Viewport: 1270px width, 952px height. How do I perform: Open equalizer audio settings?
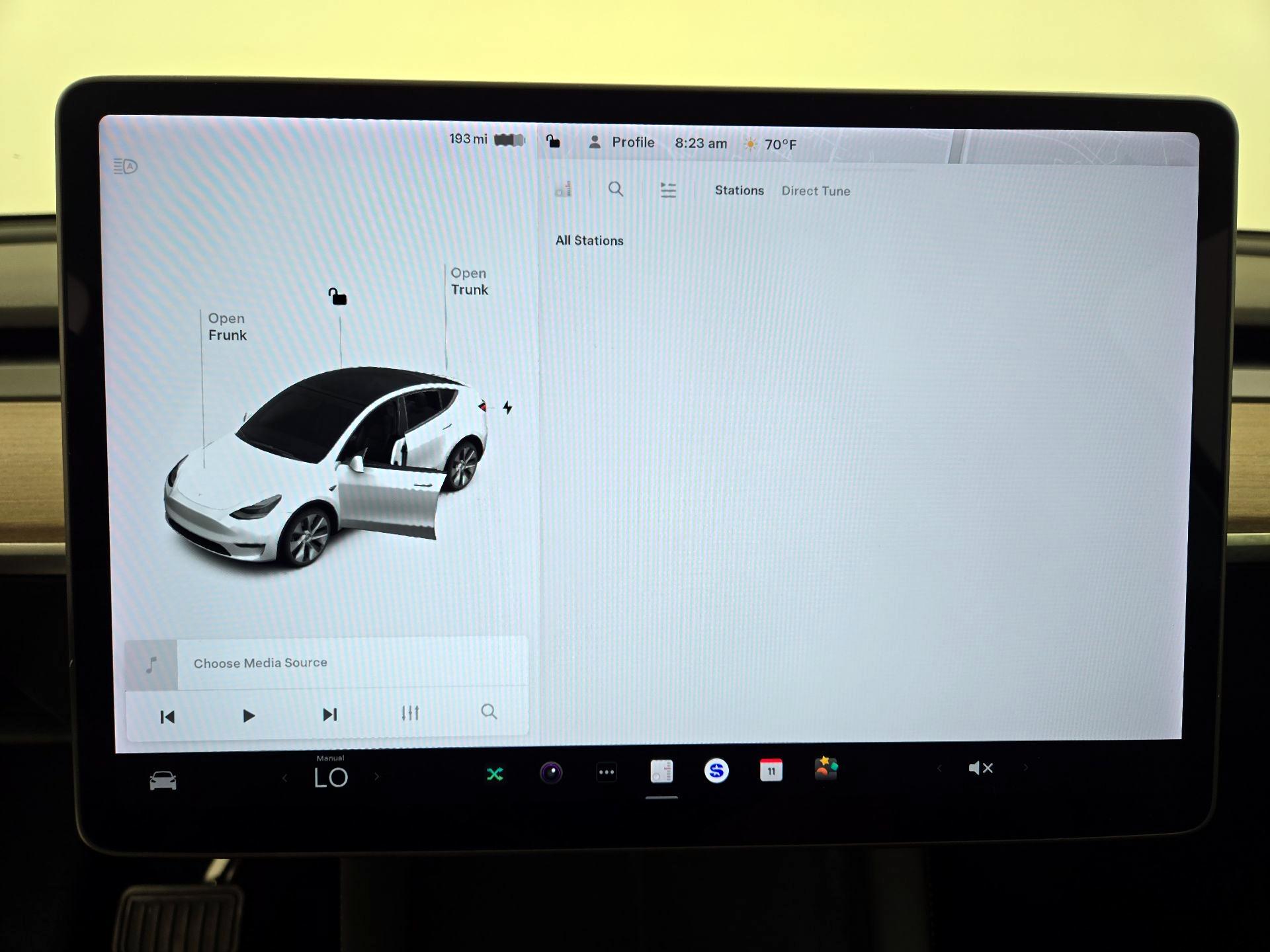[x=410, y=713]
